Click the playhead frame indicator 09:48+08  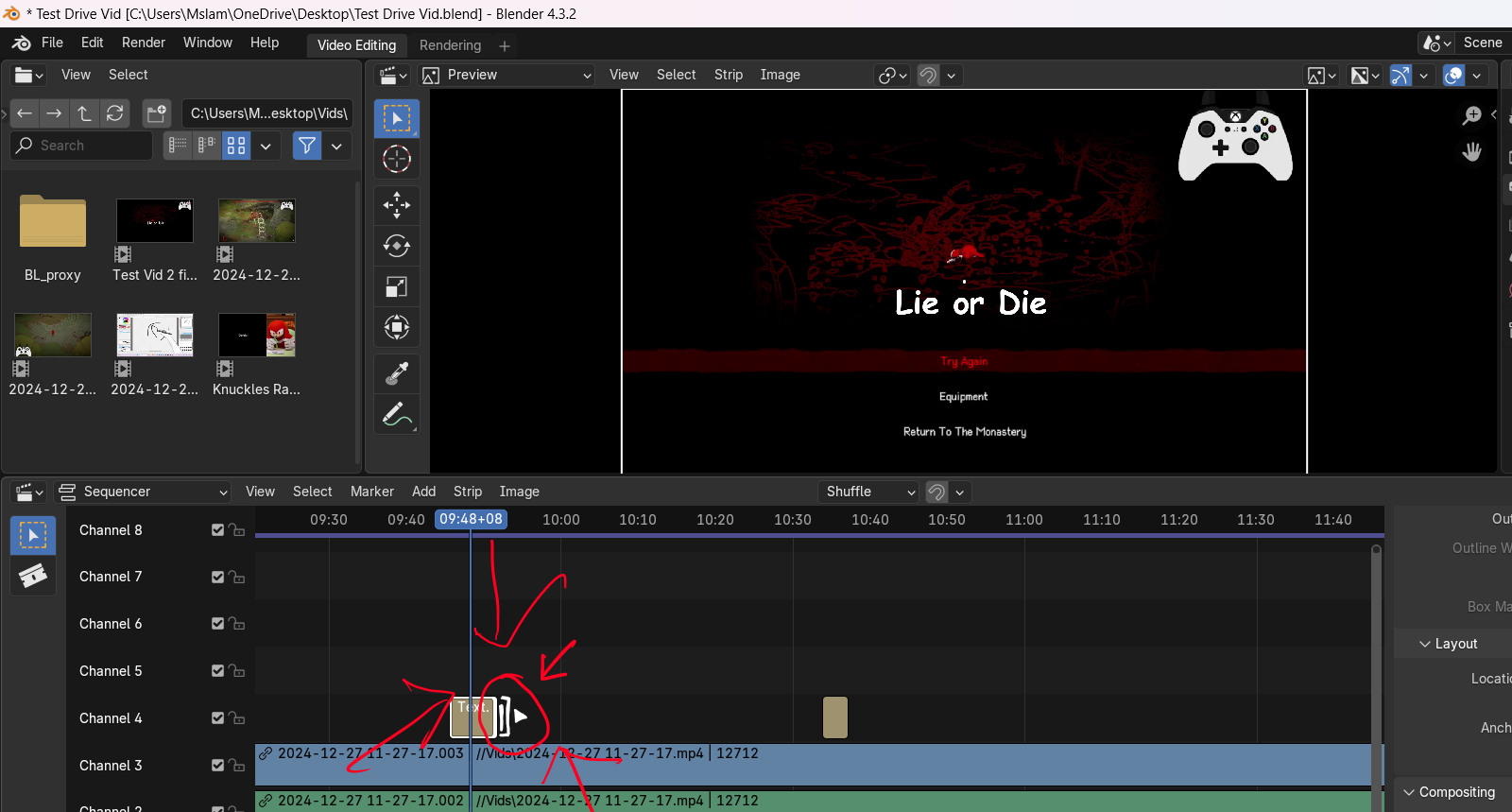pos(471,519)
